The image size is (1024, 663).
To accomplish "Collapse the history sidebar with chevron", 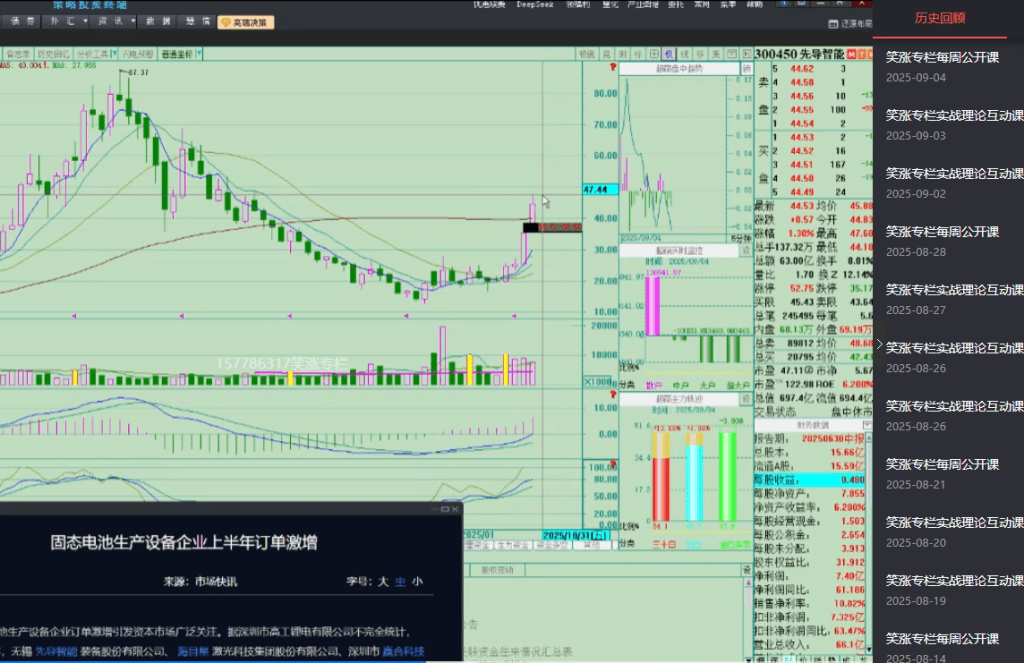I will [x=879, y=344].
